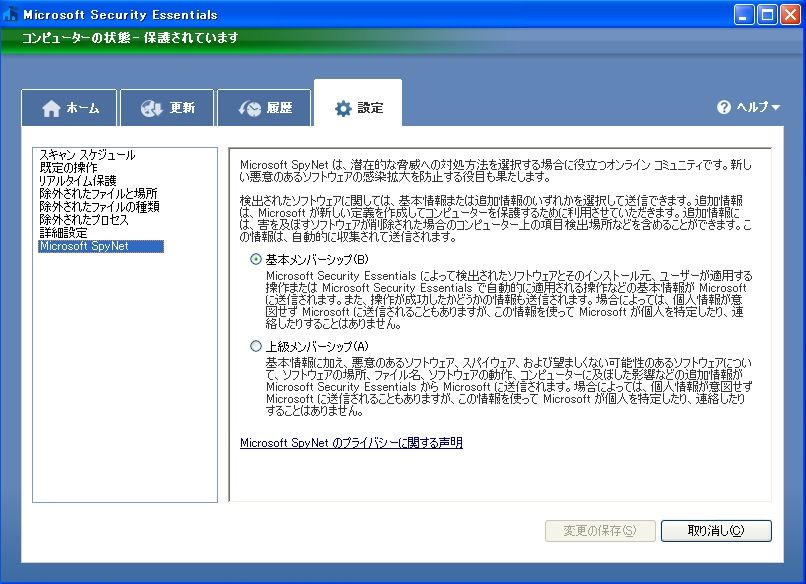Select 詳細設定 in the list
Screen dimensions: 806x584
[63, 232]
